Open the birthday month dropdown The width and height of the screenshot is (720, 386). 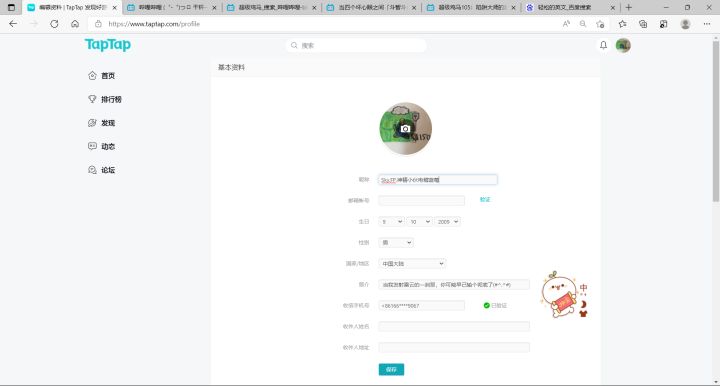click(x=419, y=222)
